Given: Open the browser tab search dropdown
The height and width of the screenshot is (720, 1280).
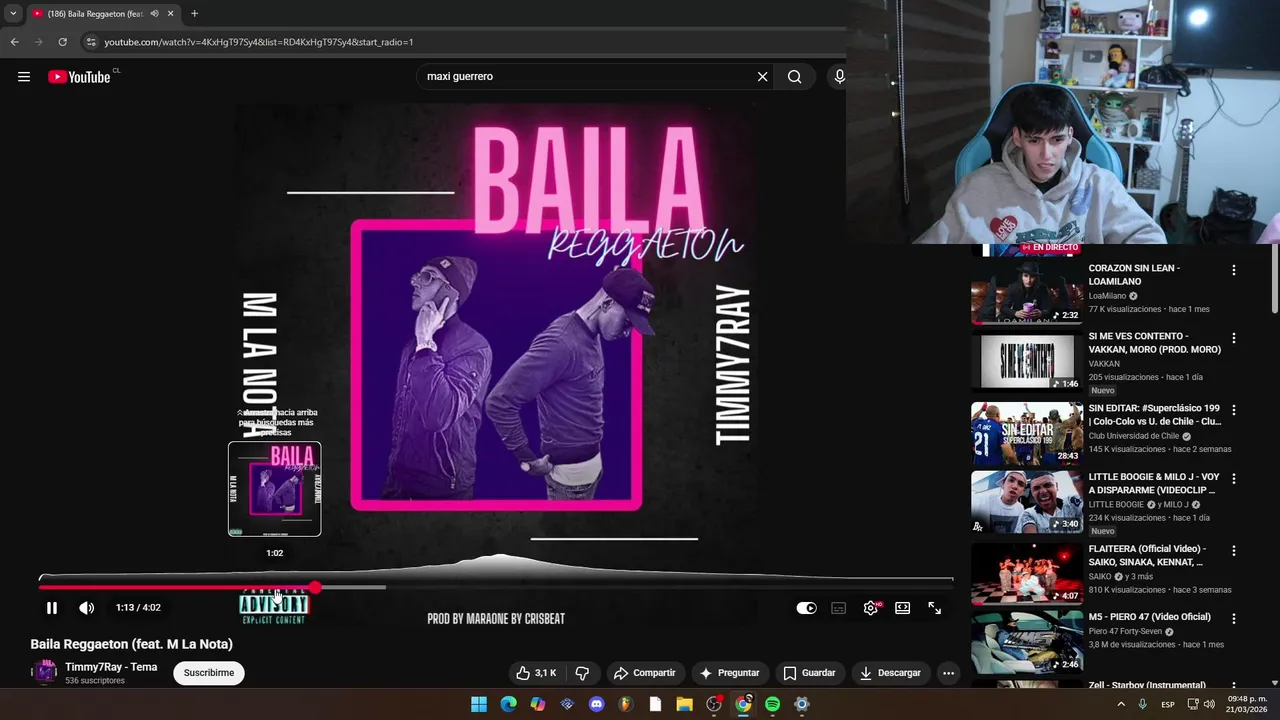Looking at the screenshot, I should [13, 13].
